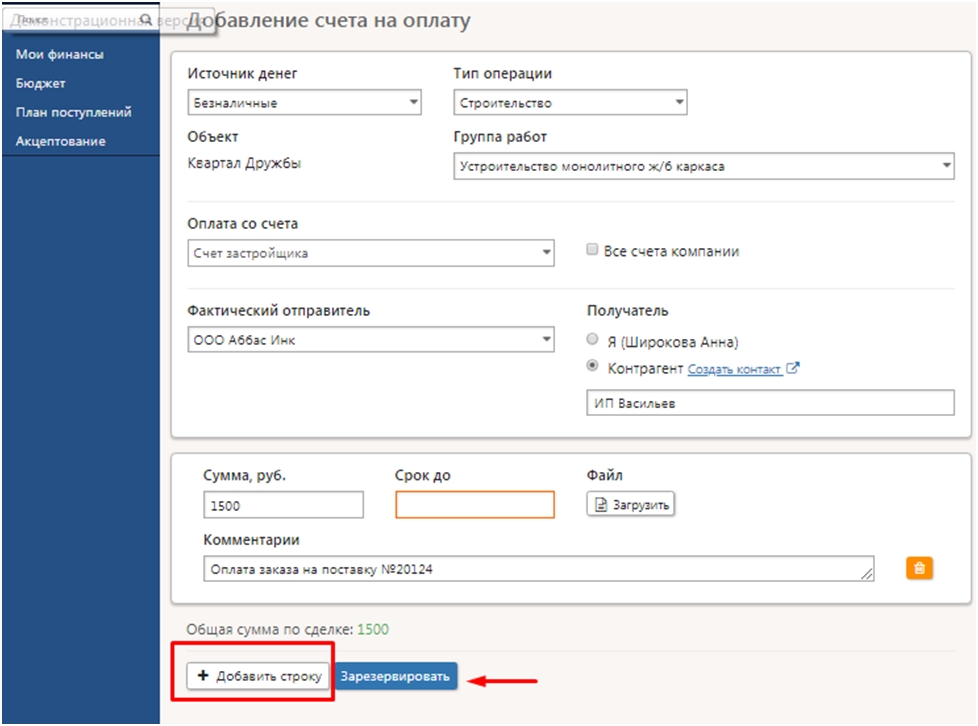Click the Загрузить file upload button
This screenshot has height=726, width=978.
[x=630, y=505]
